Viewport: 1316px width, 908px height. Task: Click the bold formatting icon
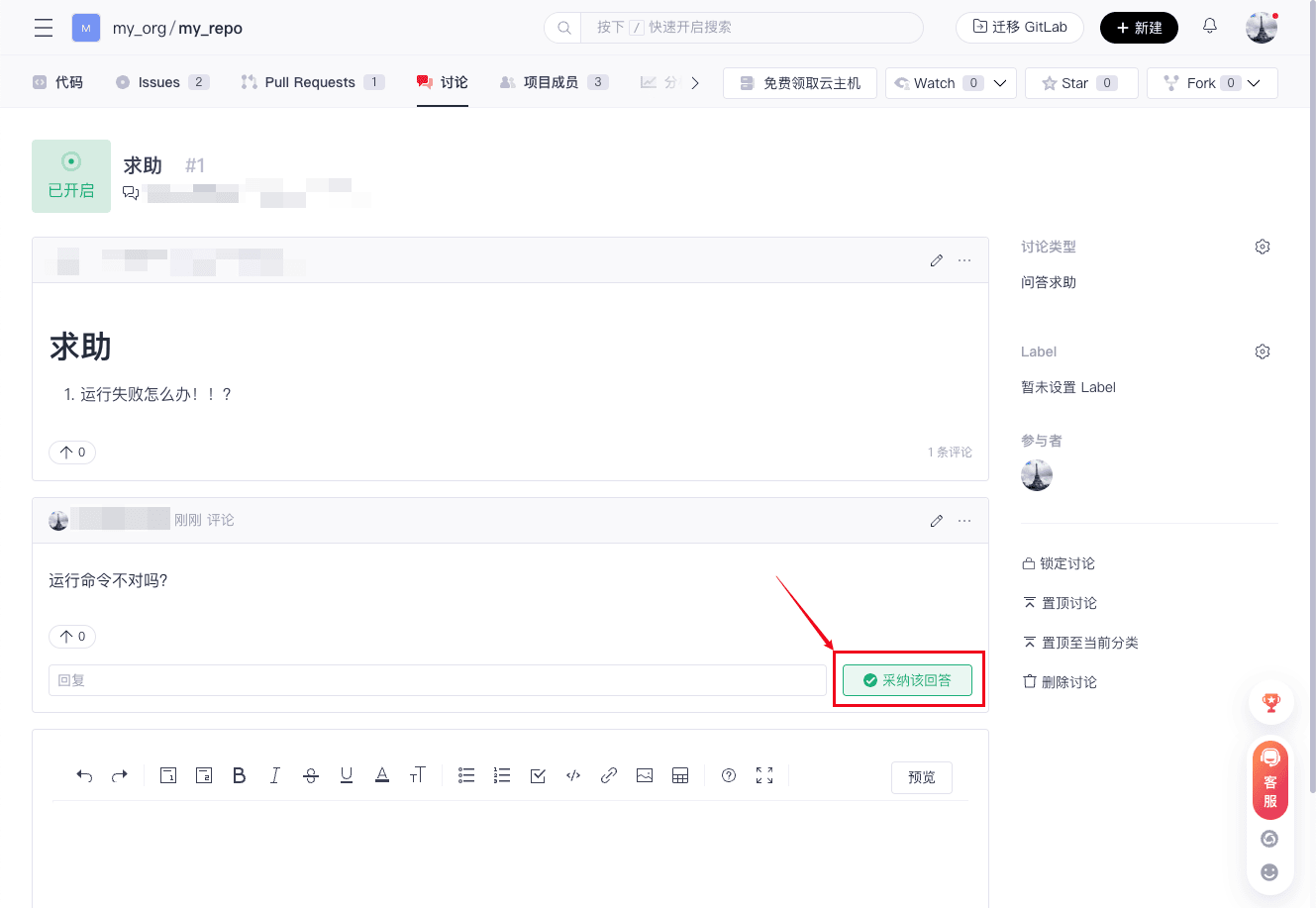pyautogui.click(x=239, y=775)
